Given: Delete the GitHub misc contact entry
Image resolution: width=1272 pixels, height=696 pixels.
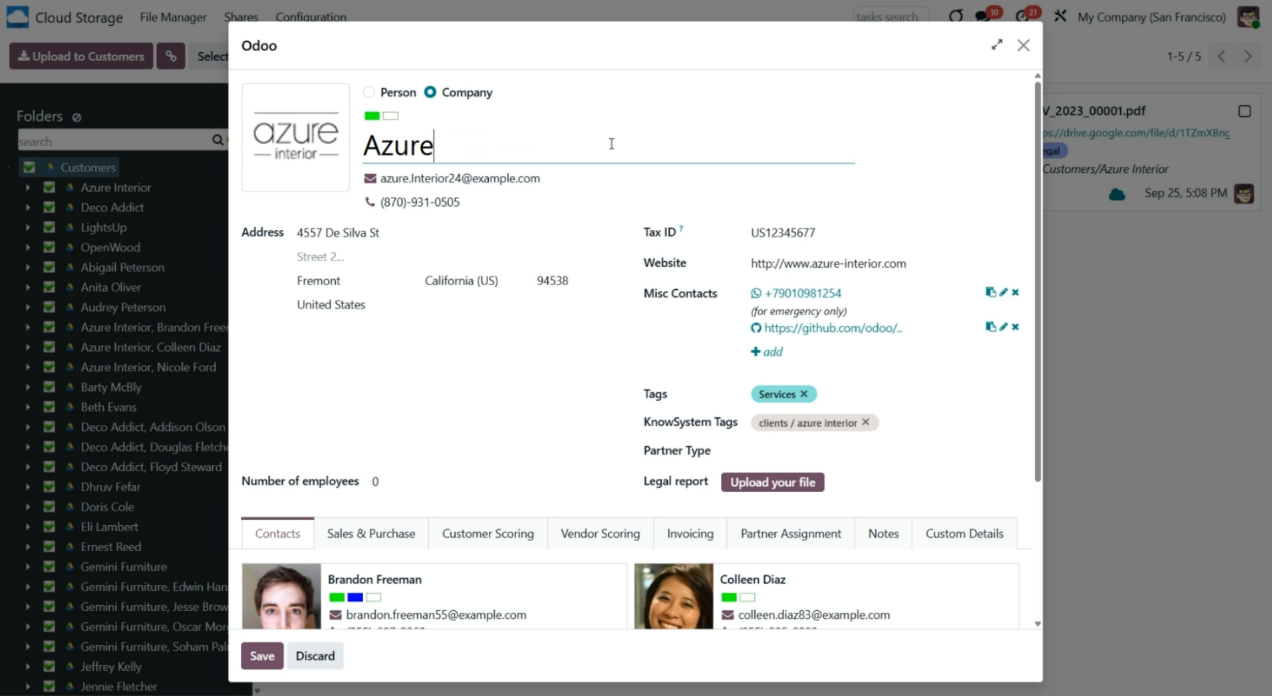Looking at the screenshot, I should [x=1015, y=327].
